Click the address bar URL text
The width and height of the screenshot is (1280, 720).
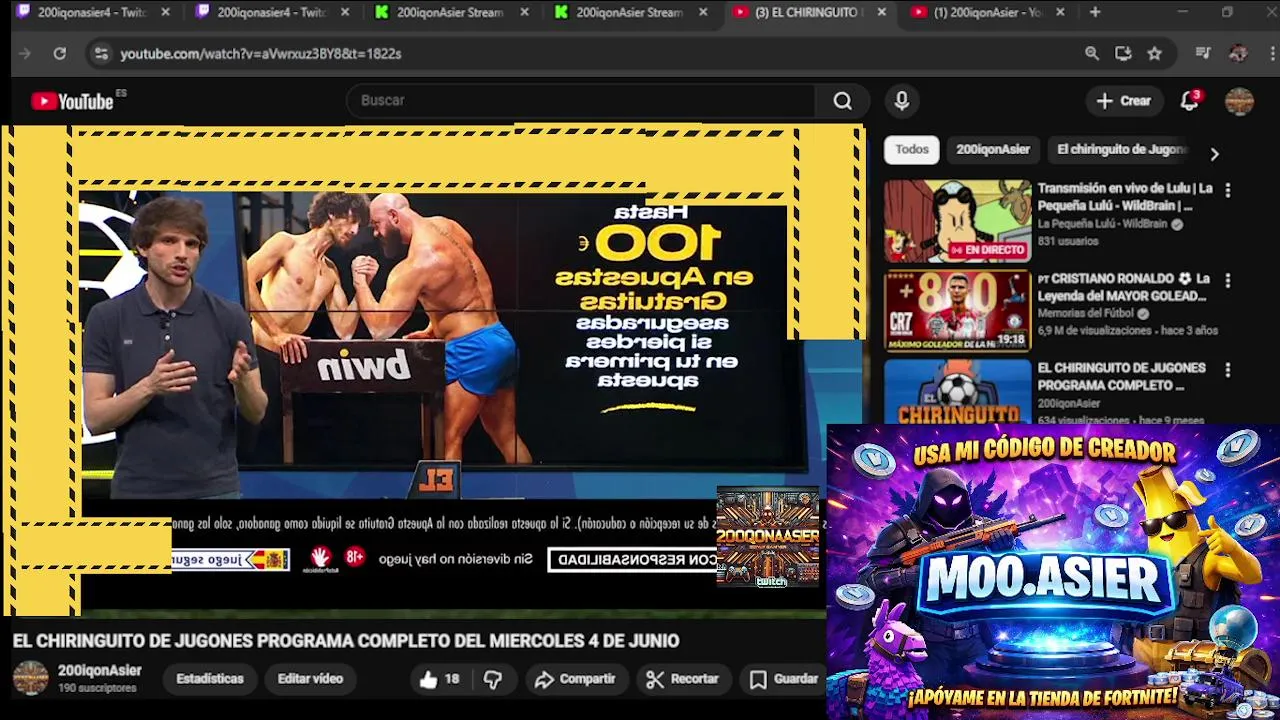[x=261, y=54]
